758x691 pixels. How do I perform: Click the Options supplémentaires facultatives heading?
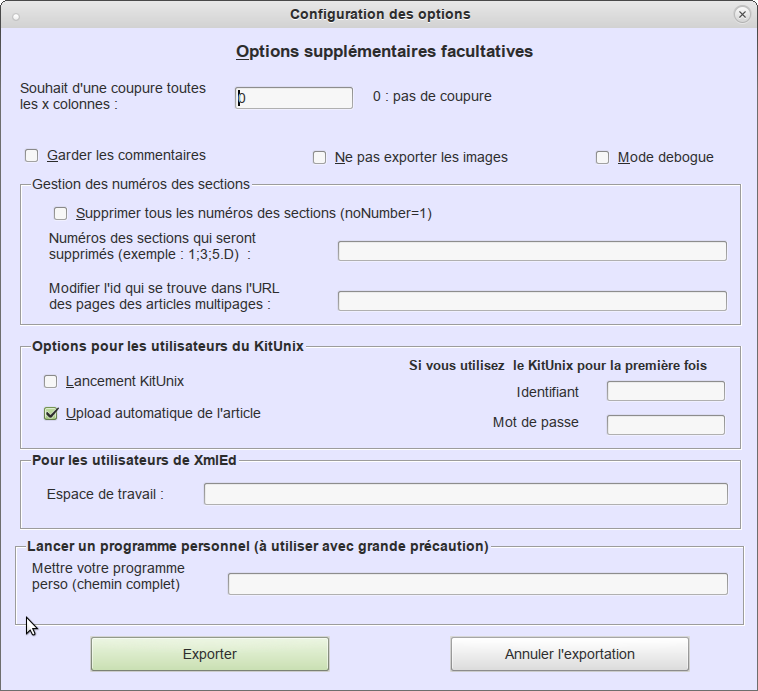[384, 51]
